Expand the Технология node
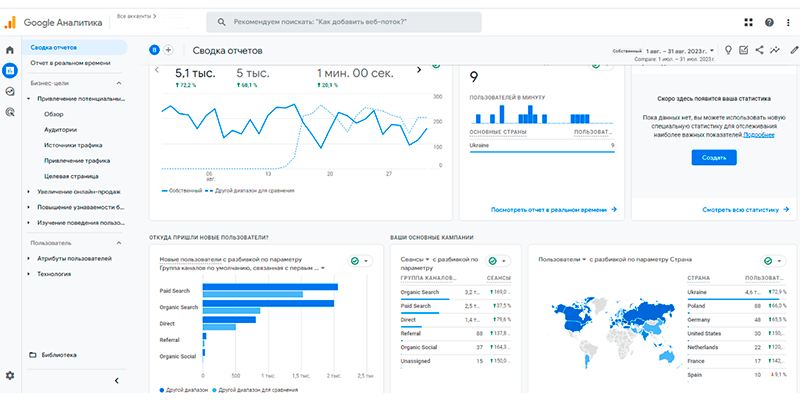The image size is (800, 400). point(29,274)
